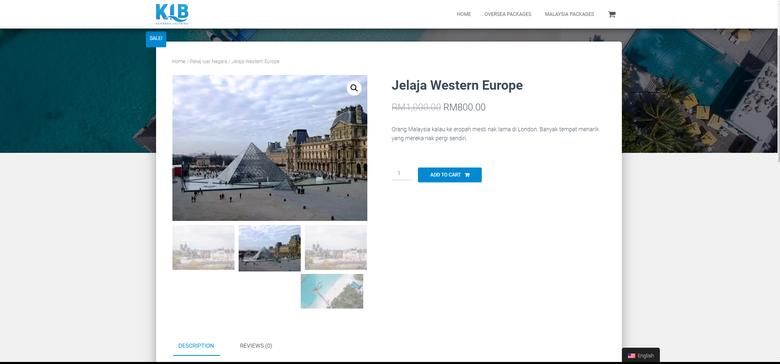Go to HOME in the top navigation
The width and height of the screenshot is (780, 364).
click(x=464, y=14)
